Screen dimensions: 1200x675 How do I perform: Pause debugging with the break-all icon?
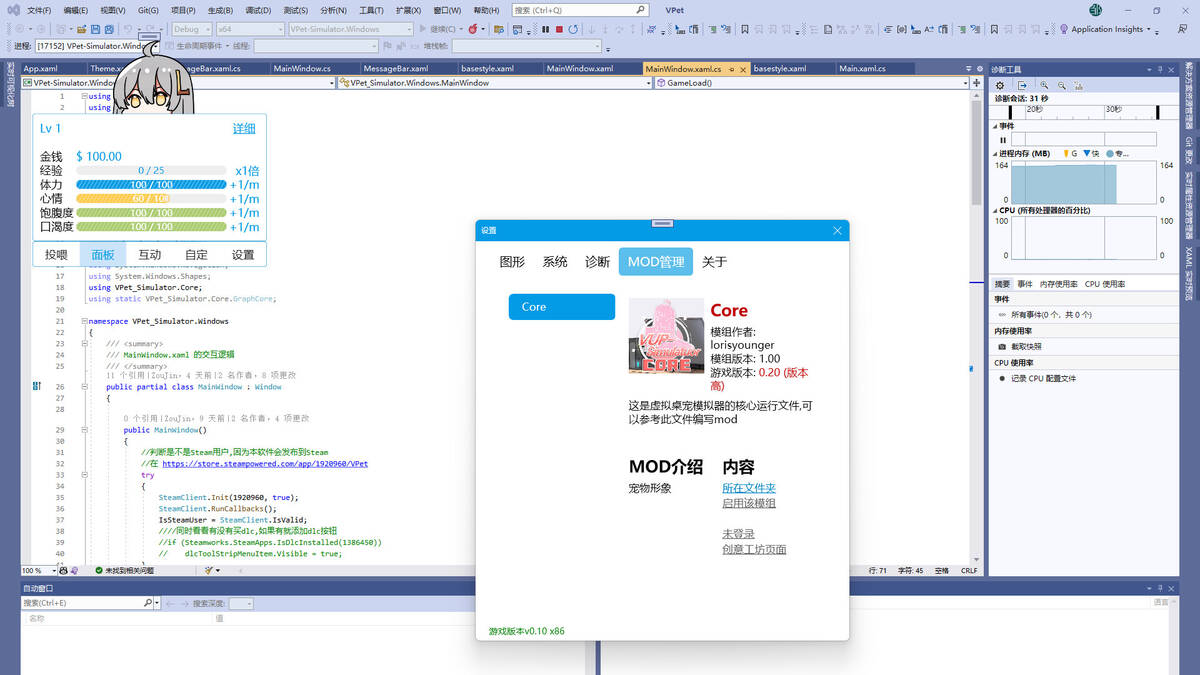[x=545, y=29]
